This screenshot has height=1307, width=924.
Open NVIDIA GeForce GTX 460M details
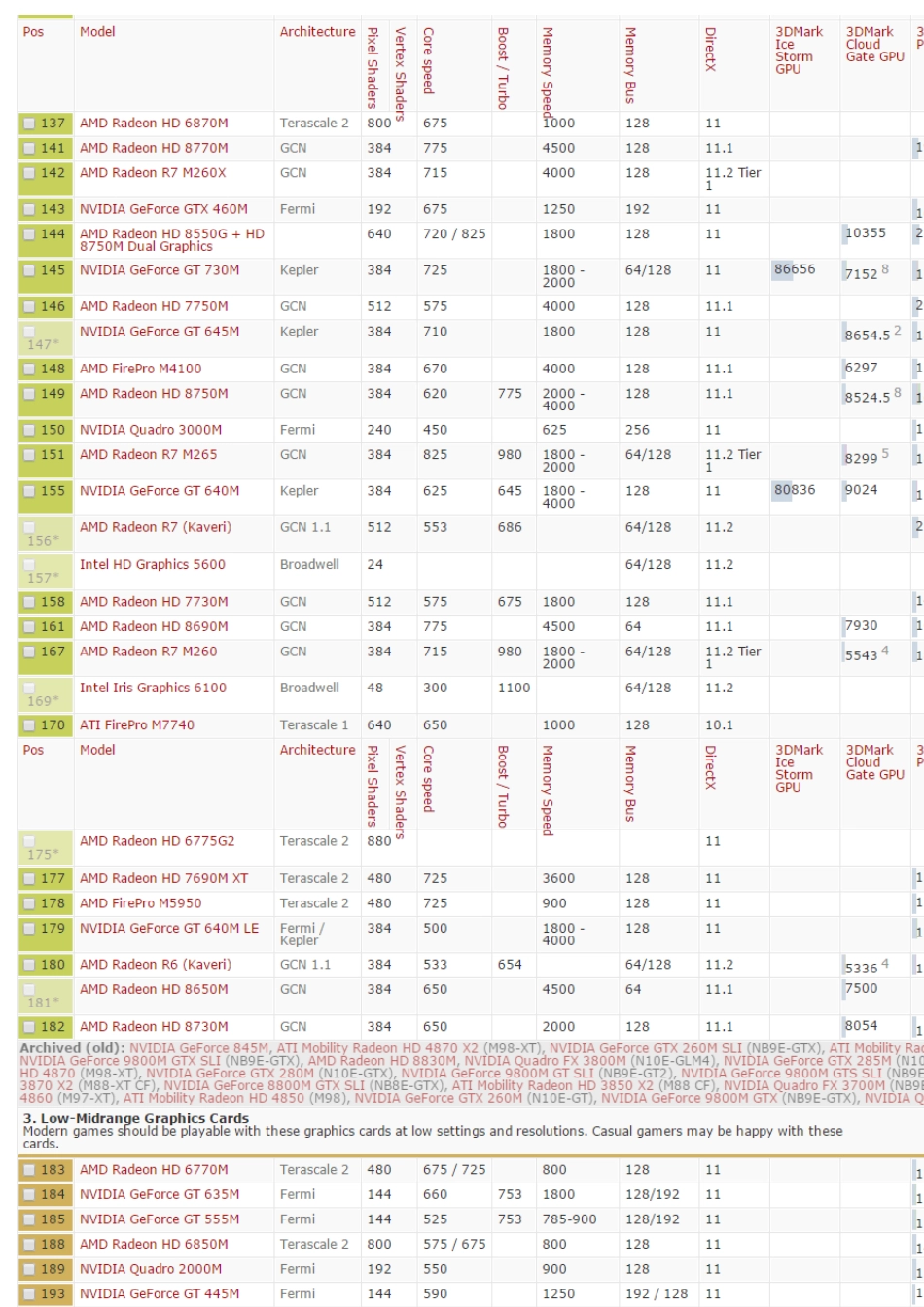pyautogui.click(x=163, y=209)
